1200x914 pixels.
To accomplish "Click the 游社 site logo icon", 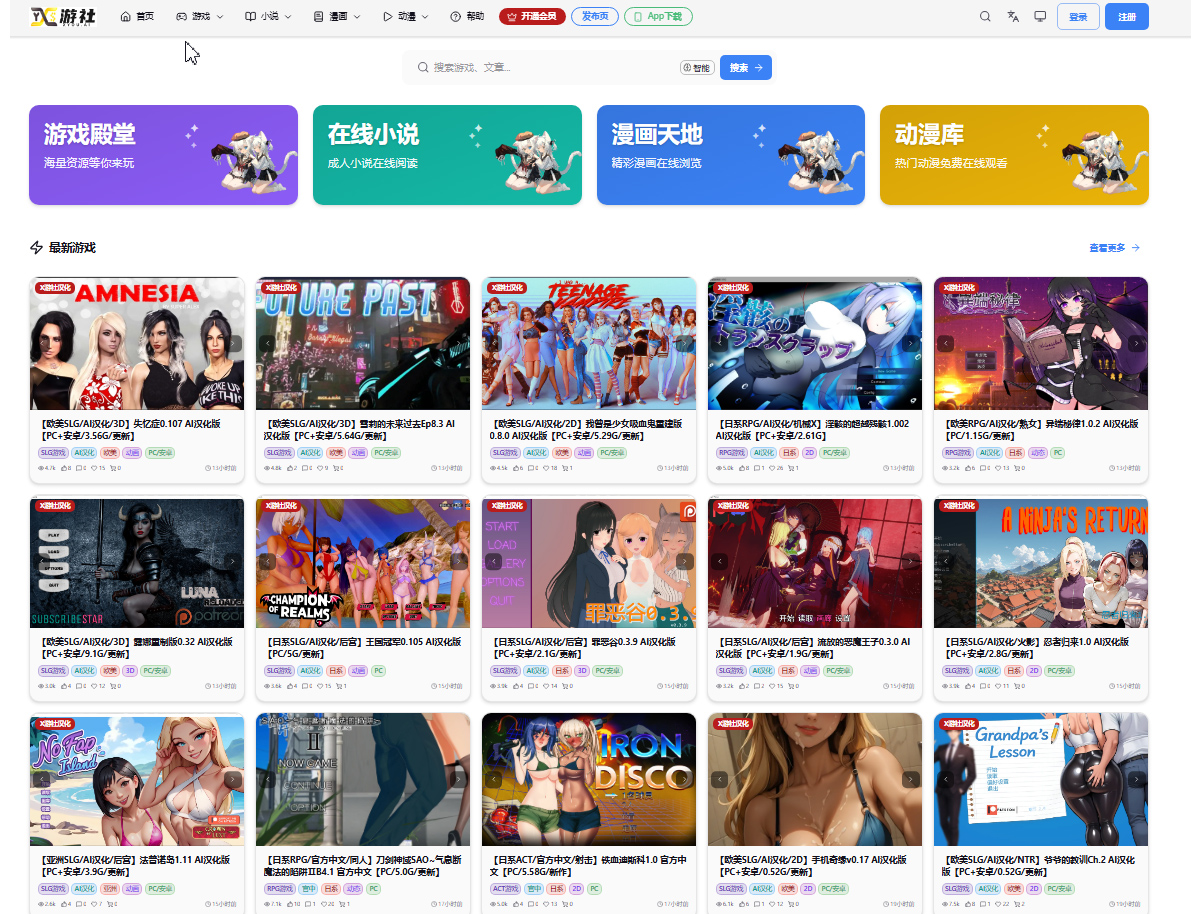I will pos(42,16).
